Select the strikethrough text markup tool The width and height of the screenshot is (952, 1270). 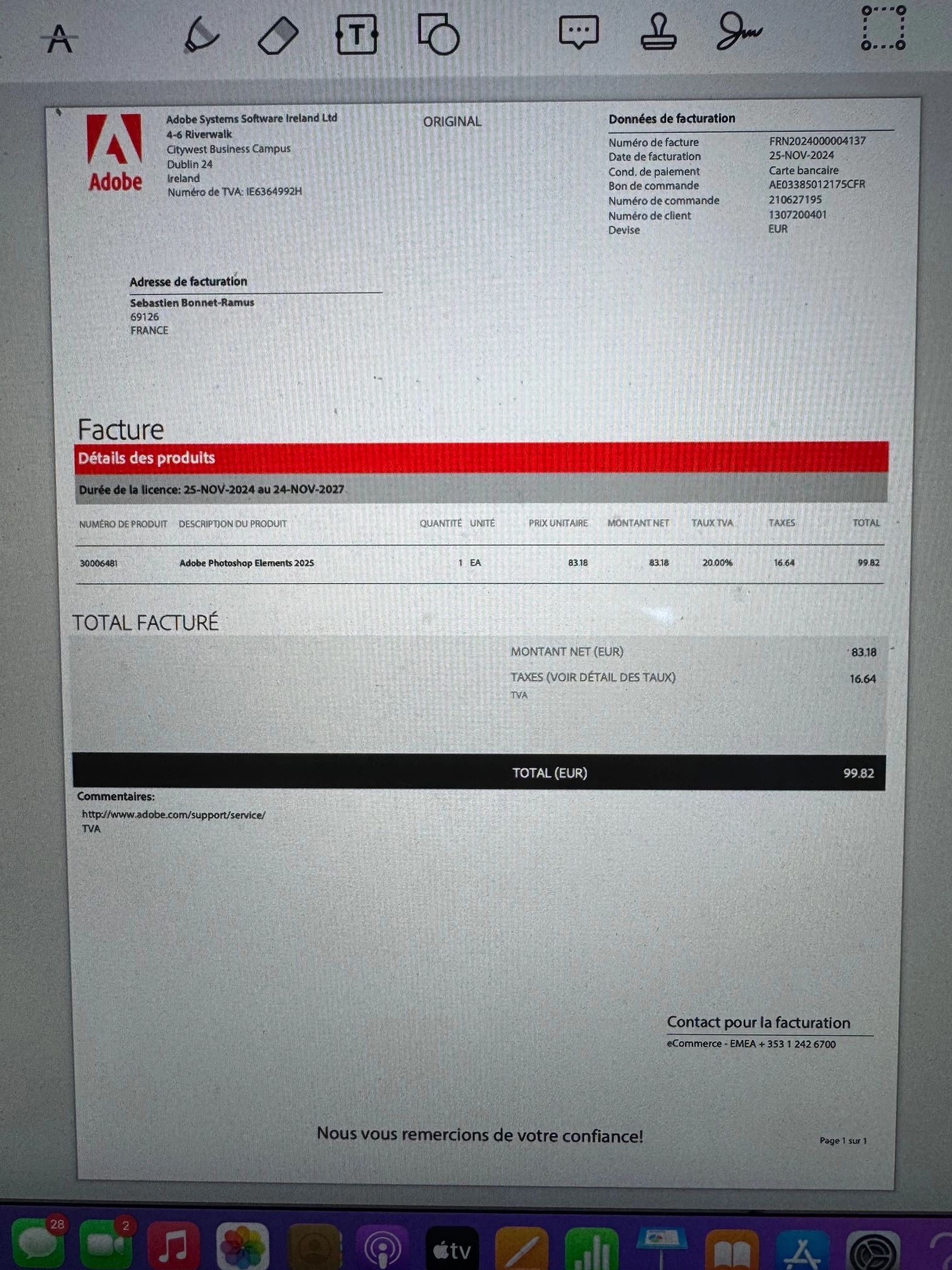coord(60,39)
